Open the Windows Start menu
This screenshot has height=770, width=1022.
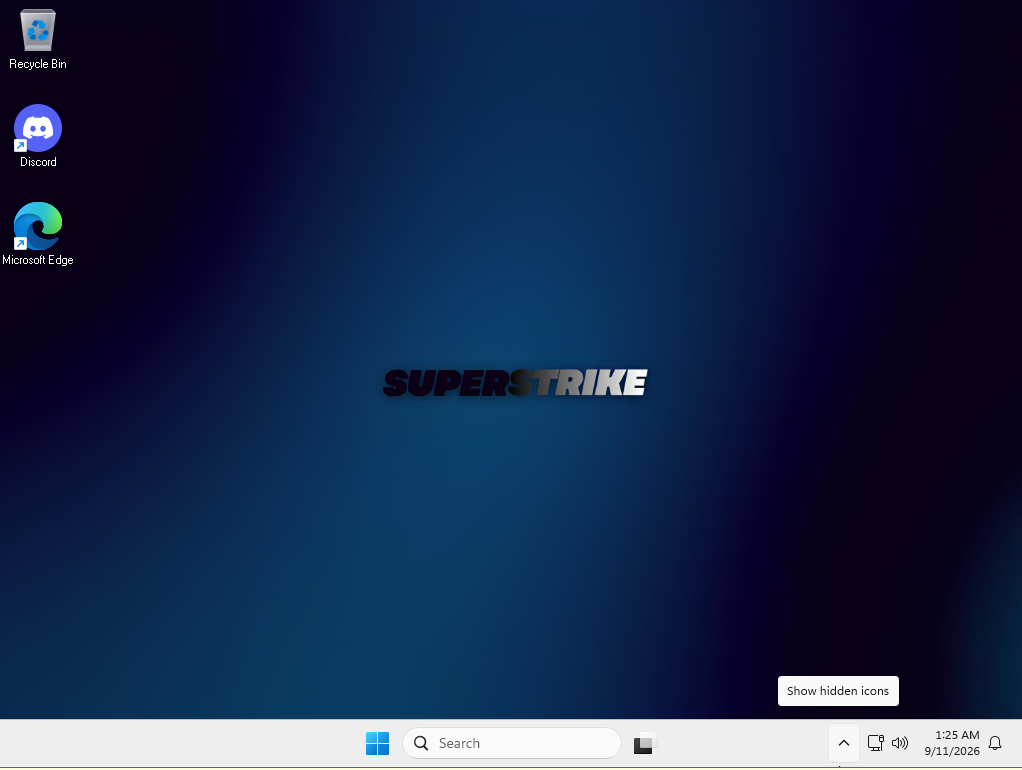[377, 743]
